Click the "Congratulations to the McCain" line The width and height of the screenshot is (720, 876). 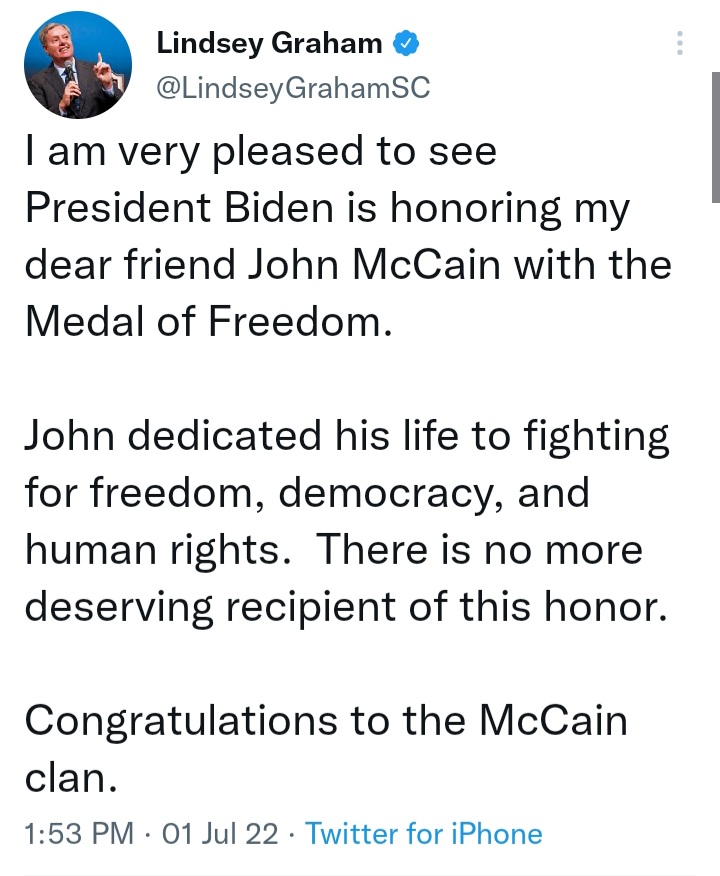point(325,720)
